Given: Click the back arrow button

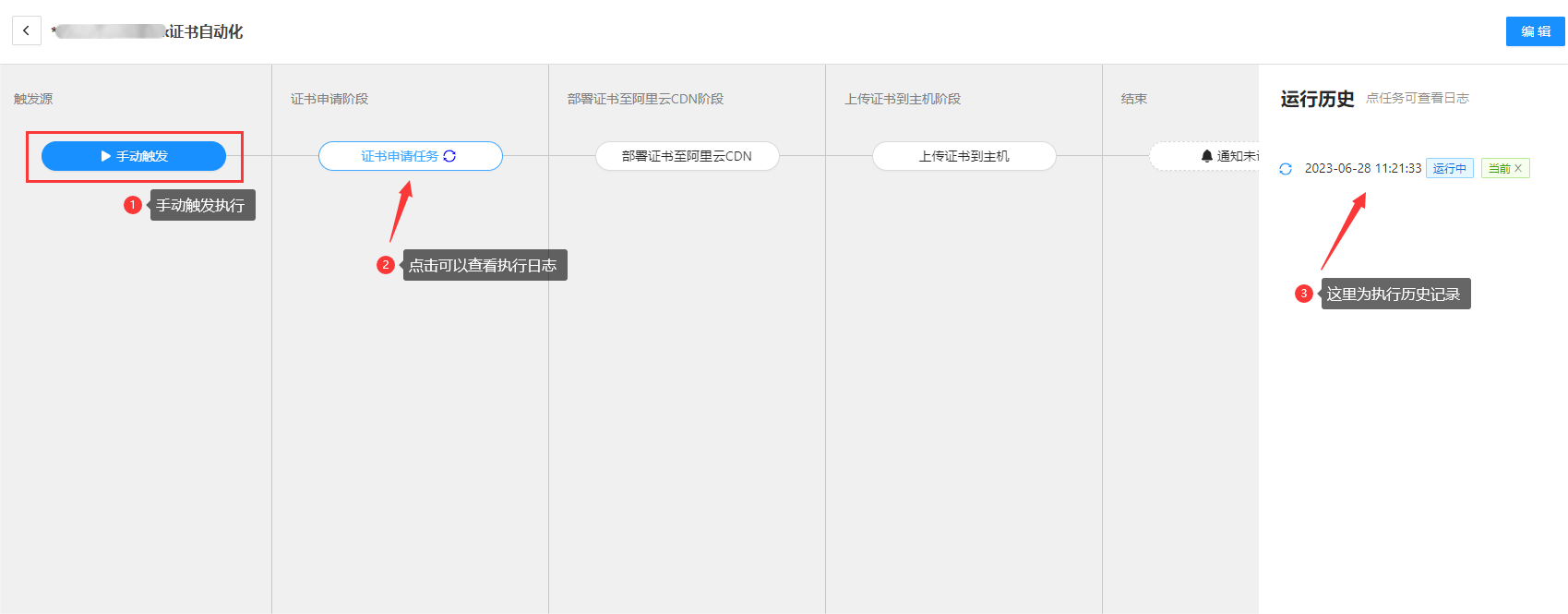Looking at the screenshot, I should coord(26,30).
